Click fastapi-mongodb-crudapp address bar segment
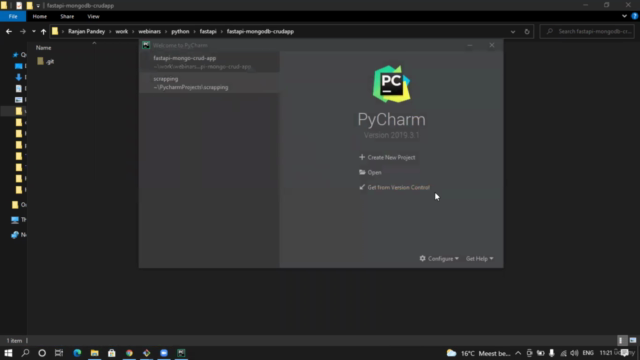This screenshot has height=360, width=640. (x=260, y=31)
